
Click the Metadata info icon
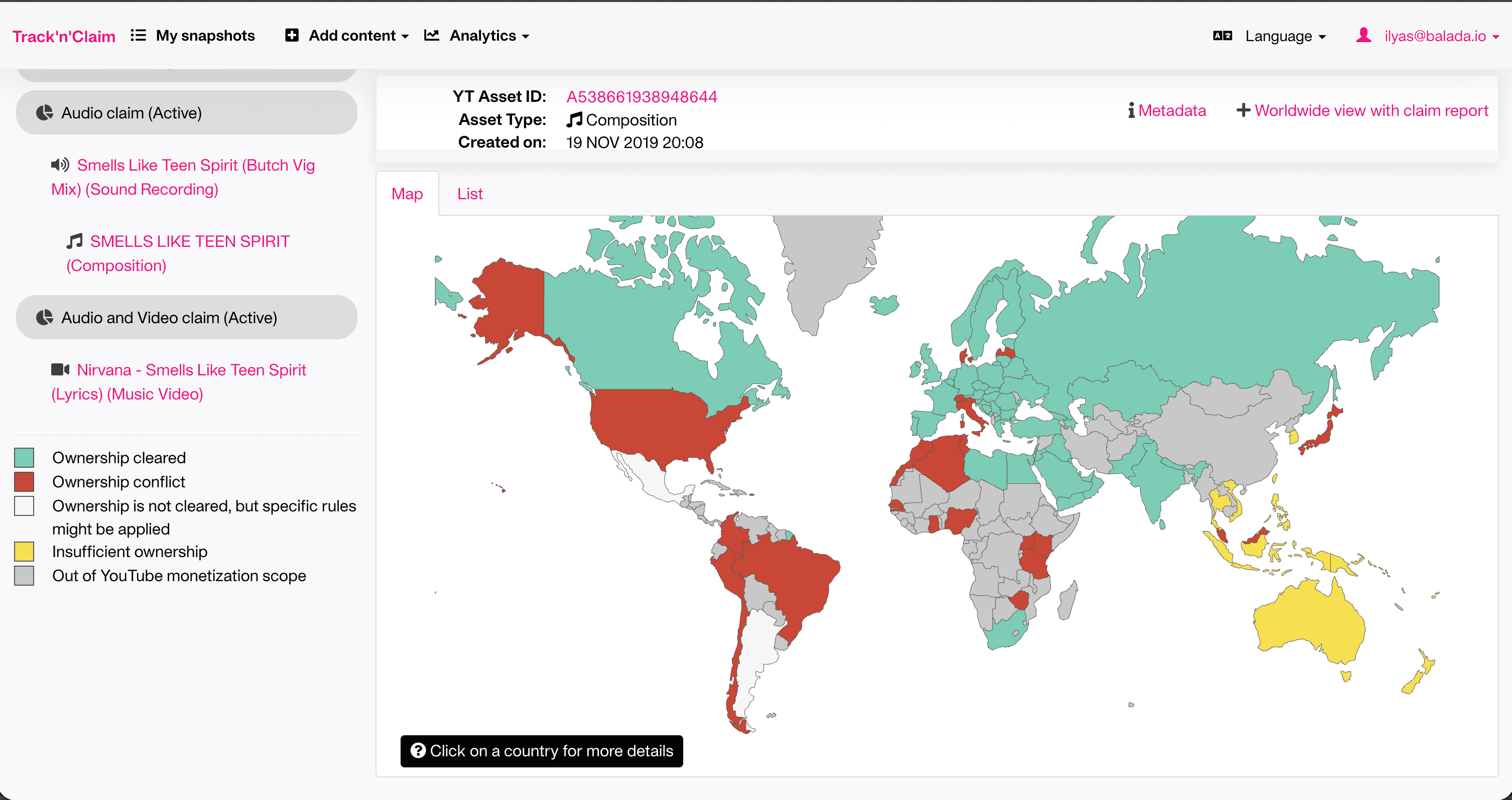coord(1130,110)
